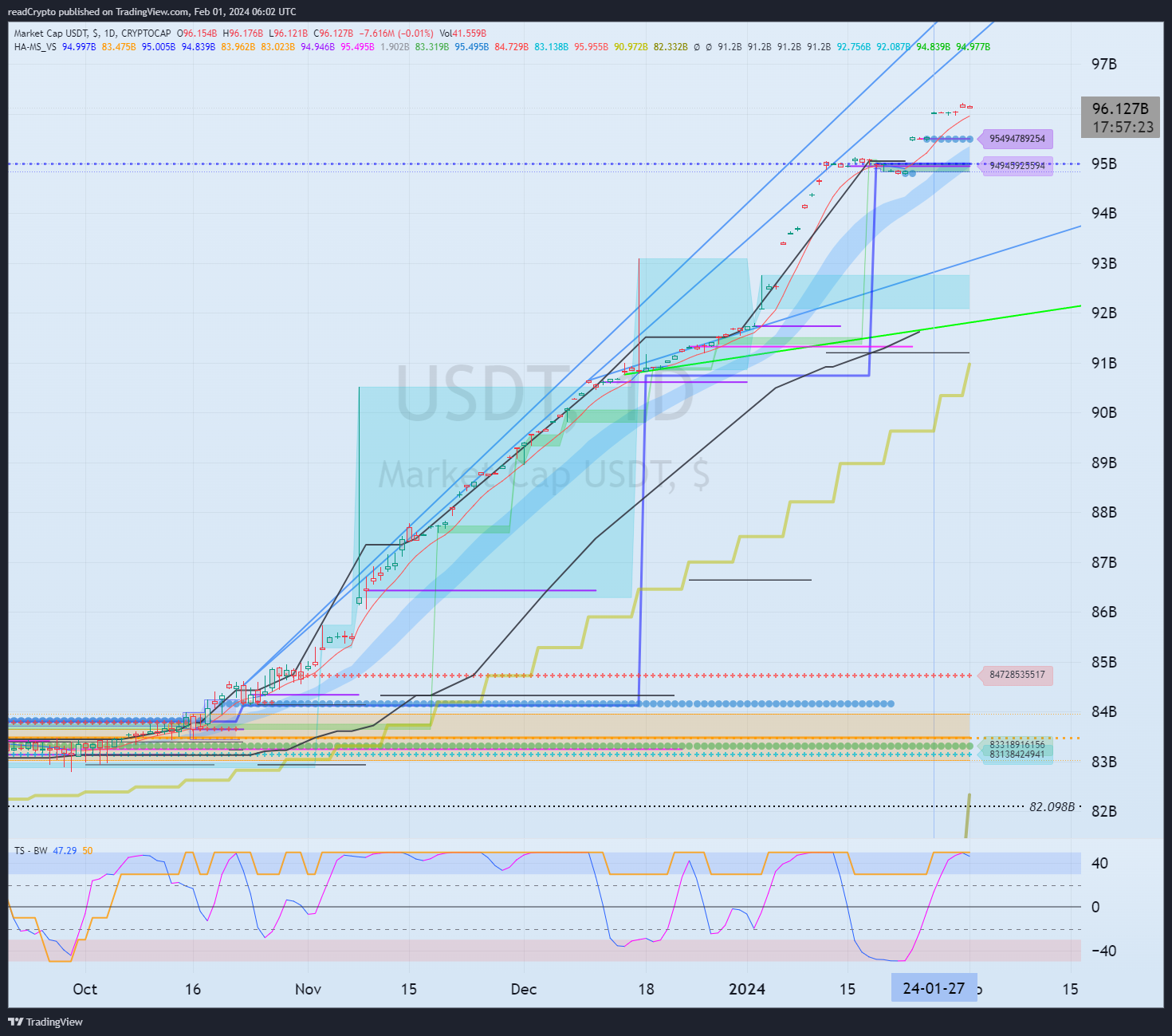Click the orange HA-MS_VS value 83.475B
Image resolution: width=1172 pixels, height=1036 pixels.
119,47
